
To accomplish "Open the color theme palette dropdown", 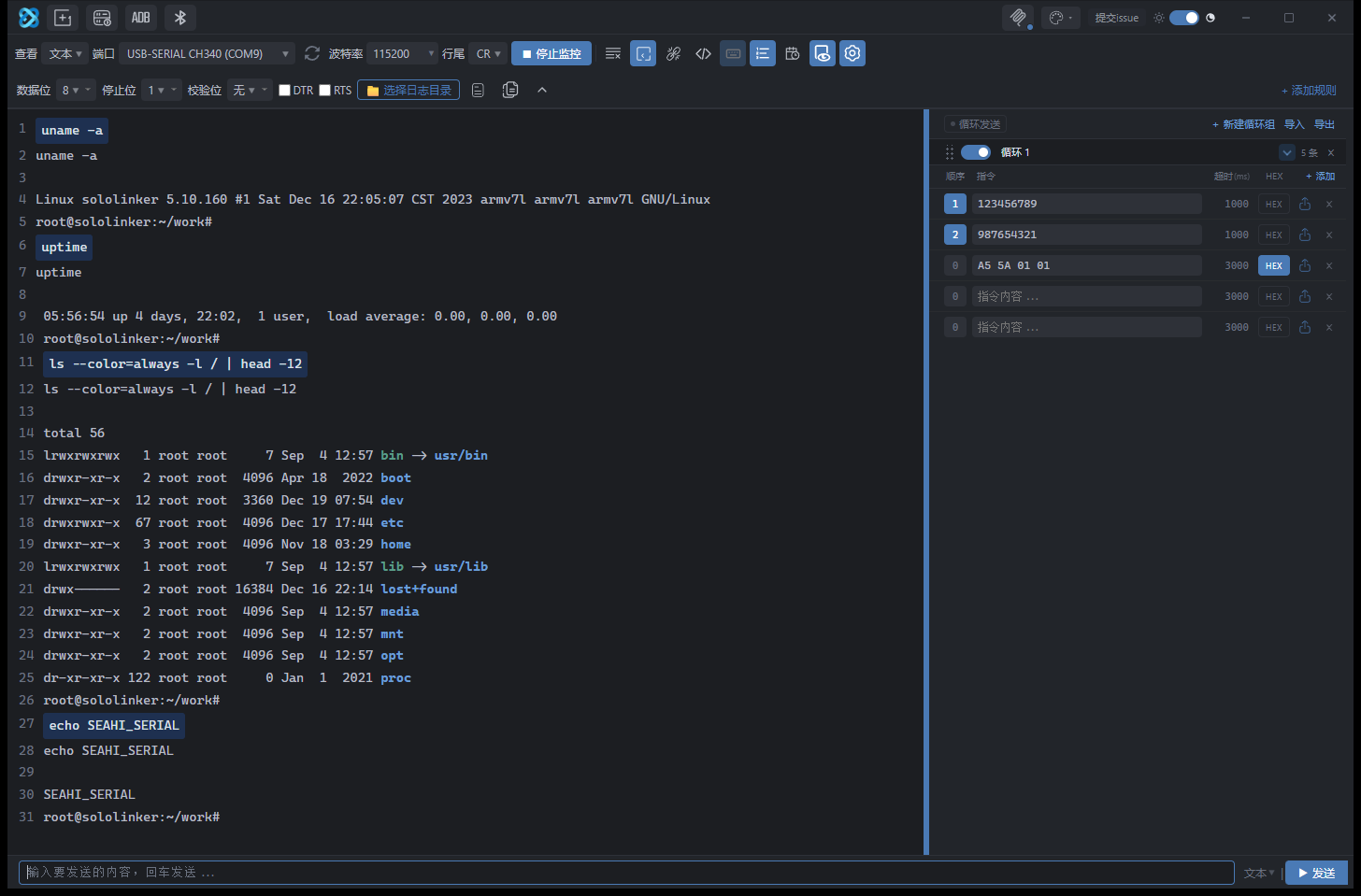I will click(1060, 18).
